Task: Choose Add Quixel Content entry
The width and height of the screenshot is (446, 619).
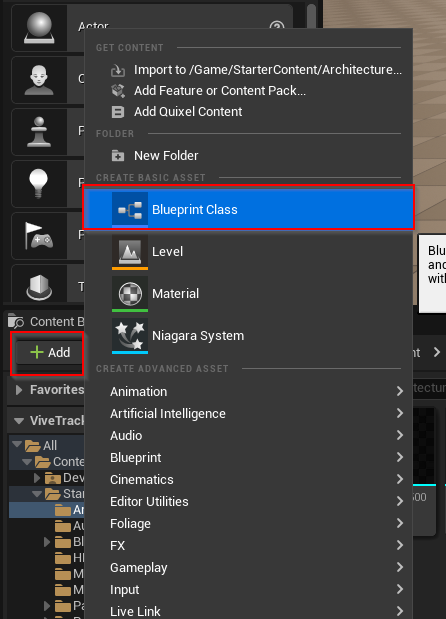Action: point(188,112)
